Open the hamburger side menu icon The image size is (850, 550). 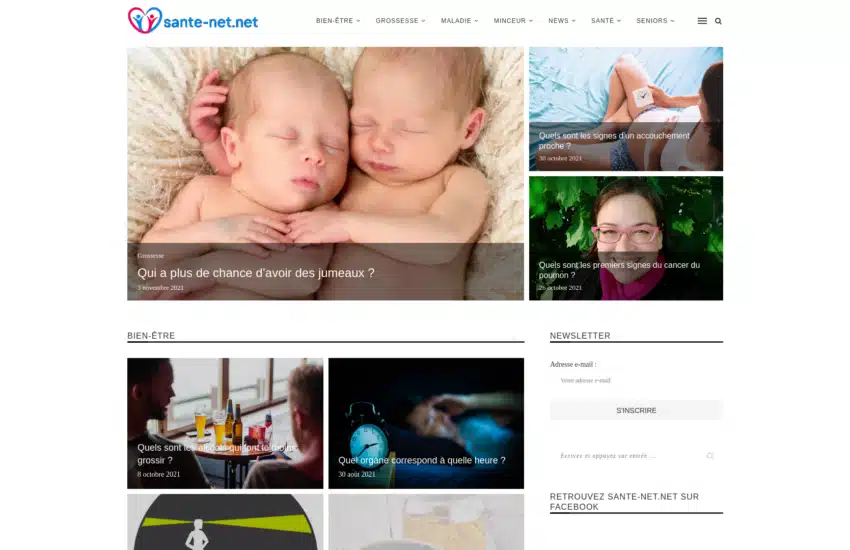(x=702, y=21)
